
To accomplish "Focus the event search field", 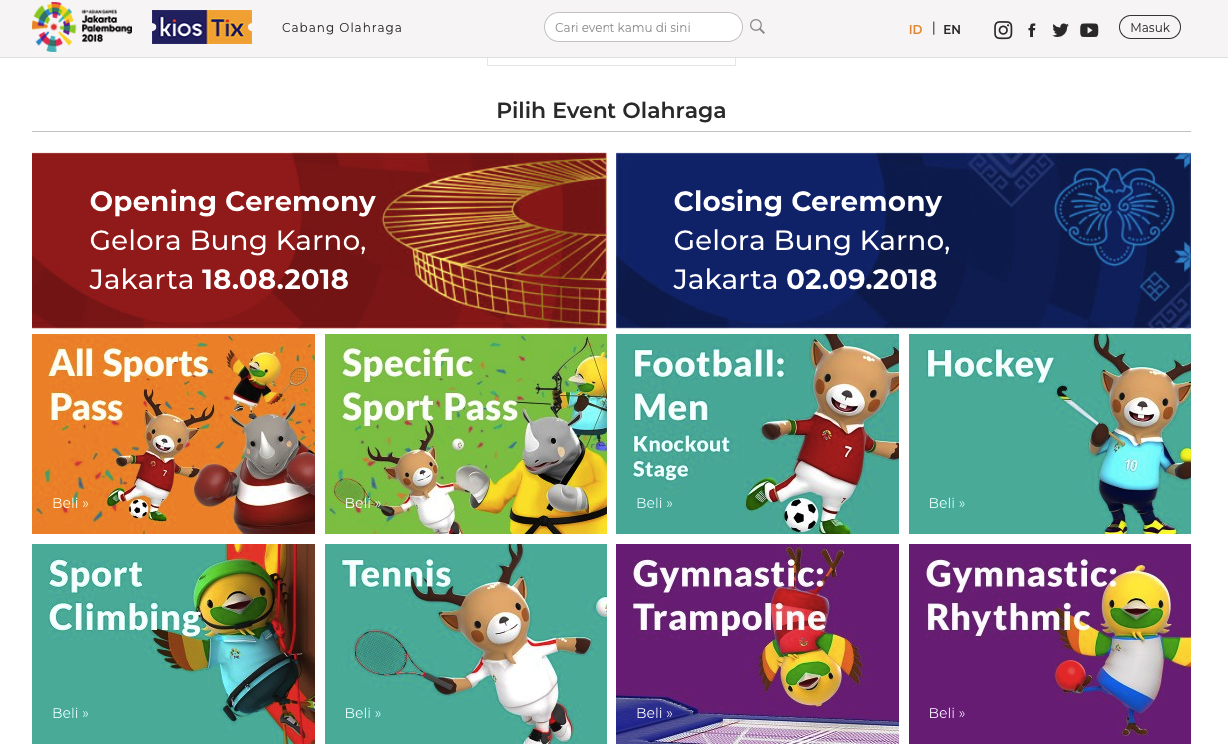I will (x=643, y=27).
